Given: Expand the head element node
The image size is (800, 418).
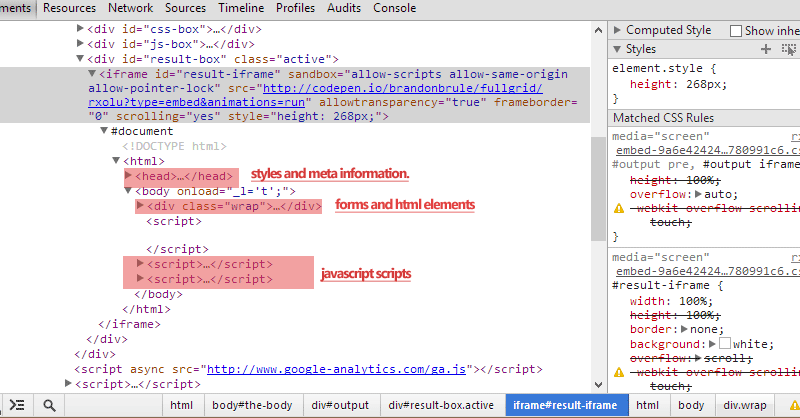Looking at the screenshot, I should (143, 176).
